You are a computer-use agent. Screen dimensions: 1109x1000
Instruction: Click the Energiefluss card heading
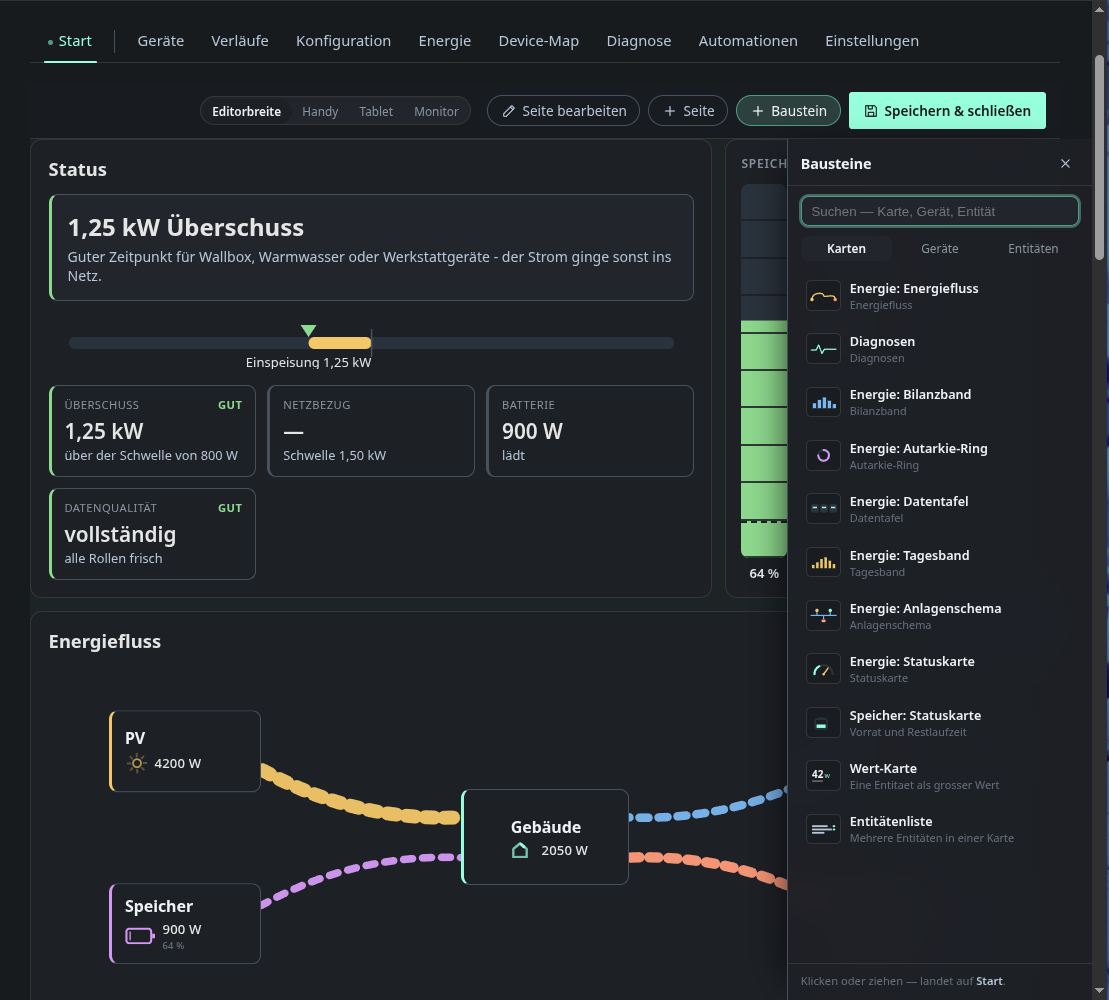105,641
